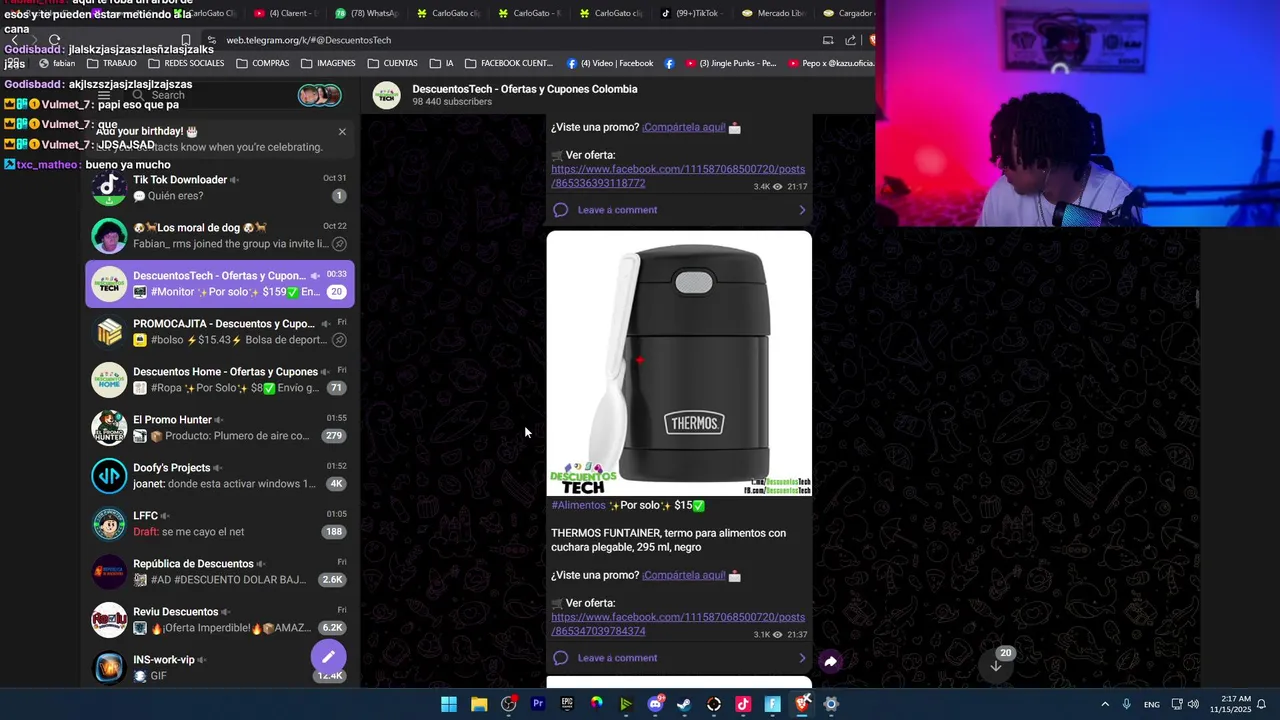Dismiss the birthday banner with its X

342,131
